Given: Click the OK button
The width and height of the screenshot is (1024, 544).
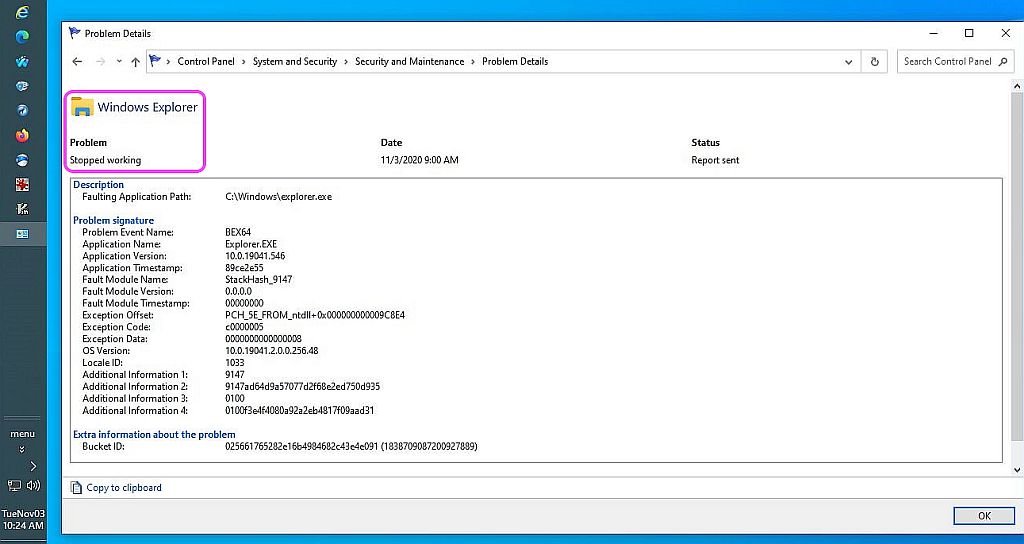Looking at the screenshot, I should 984,516.
